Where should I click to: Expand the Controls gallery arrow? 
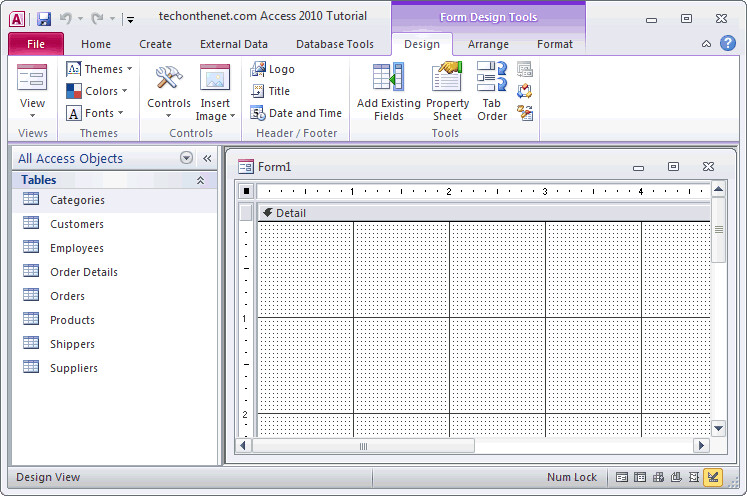click(x=169, y=116)
